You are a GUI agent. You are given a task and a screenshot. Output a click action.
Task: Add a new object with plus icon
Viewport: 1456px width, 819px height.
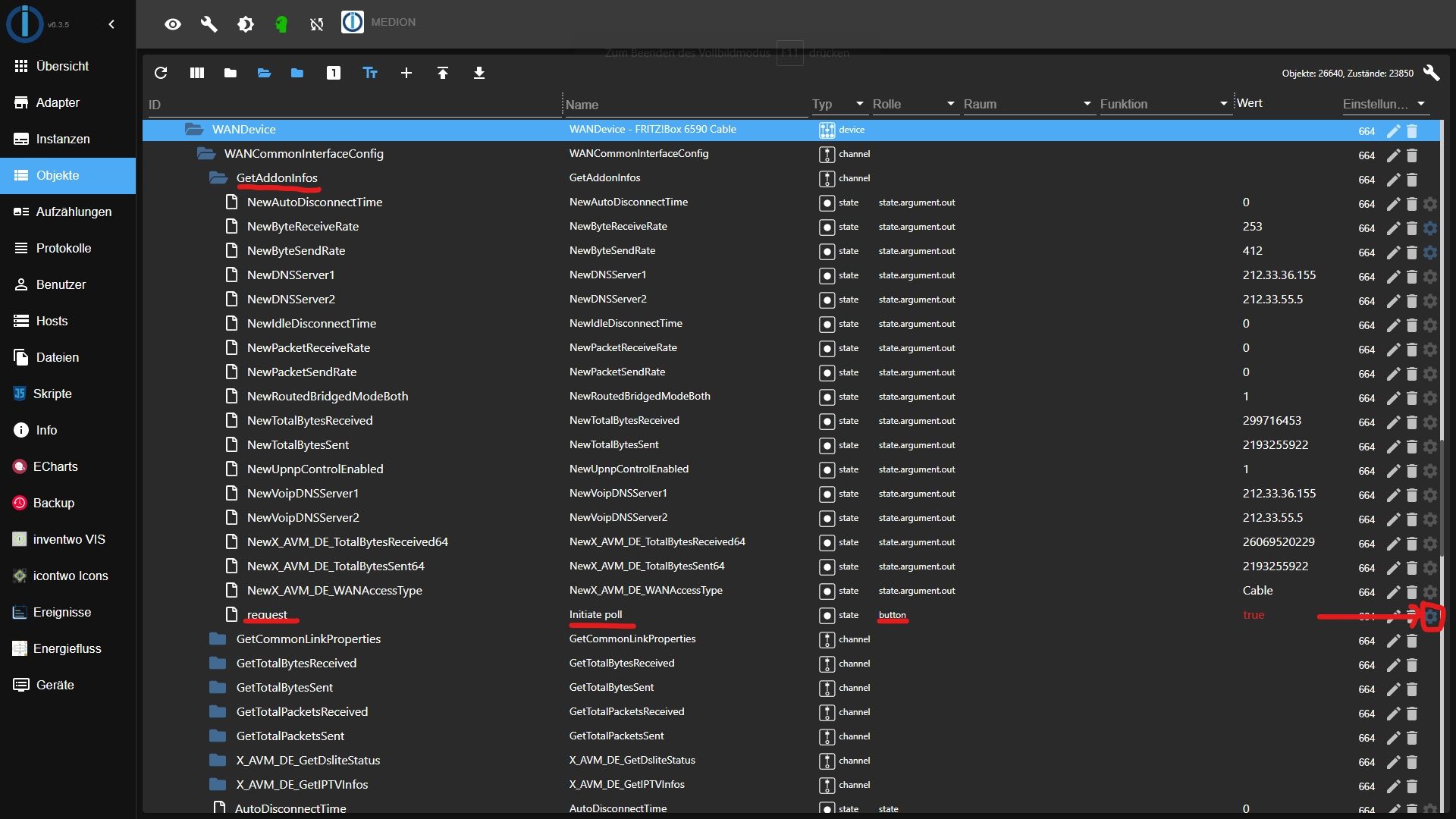406,73
